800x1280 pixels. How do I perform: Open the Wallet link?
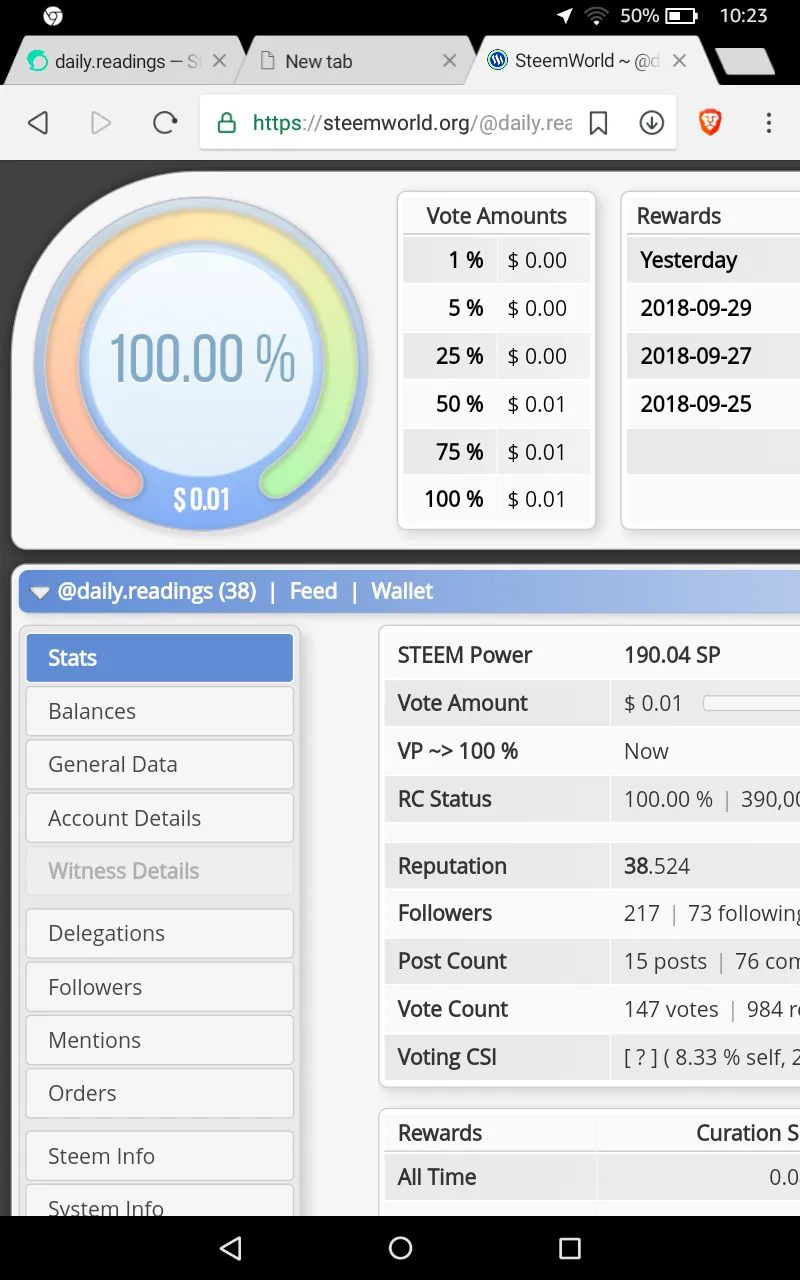tap(402, 591)
